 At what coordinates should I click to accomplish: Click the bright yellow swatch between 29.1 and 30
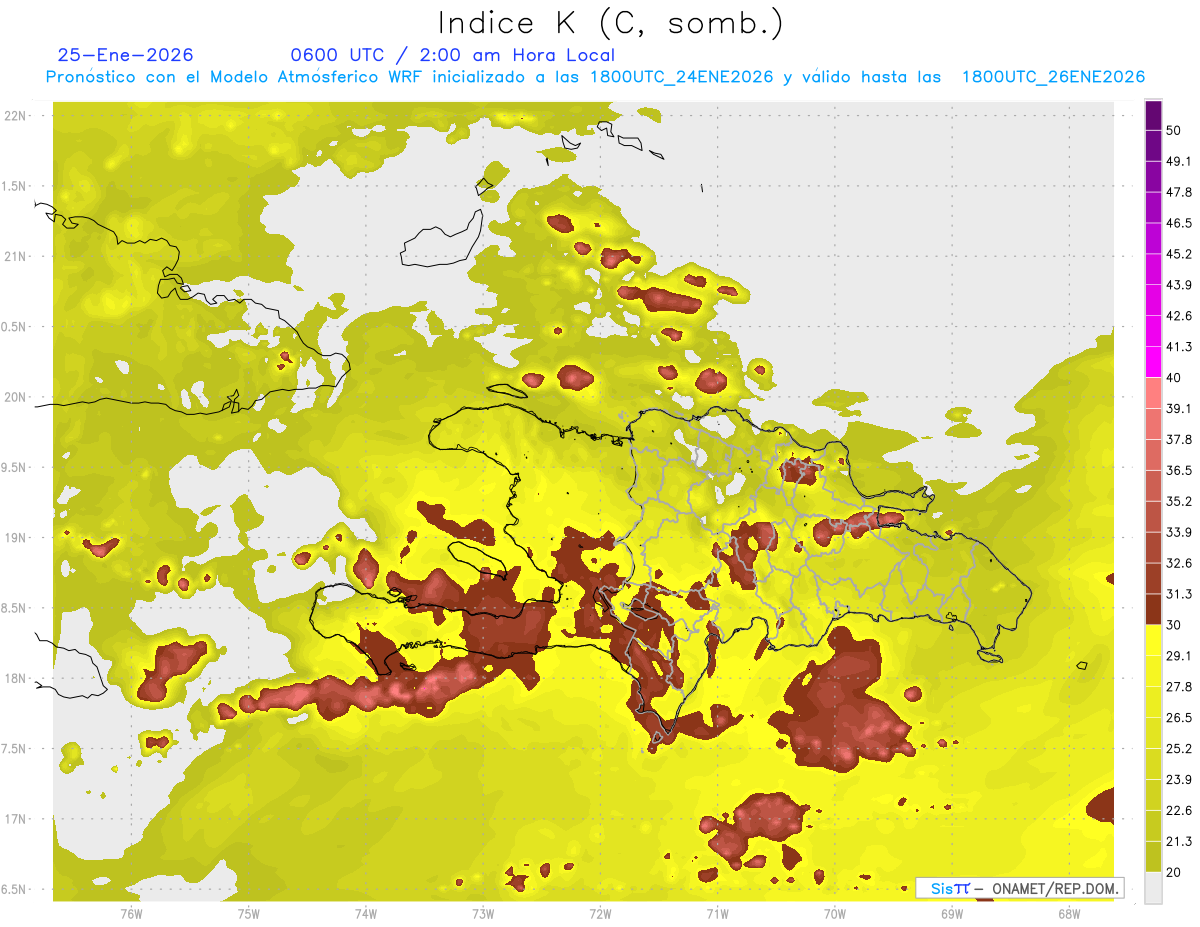click(x=1153, y=640)
